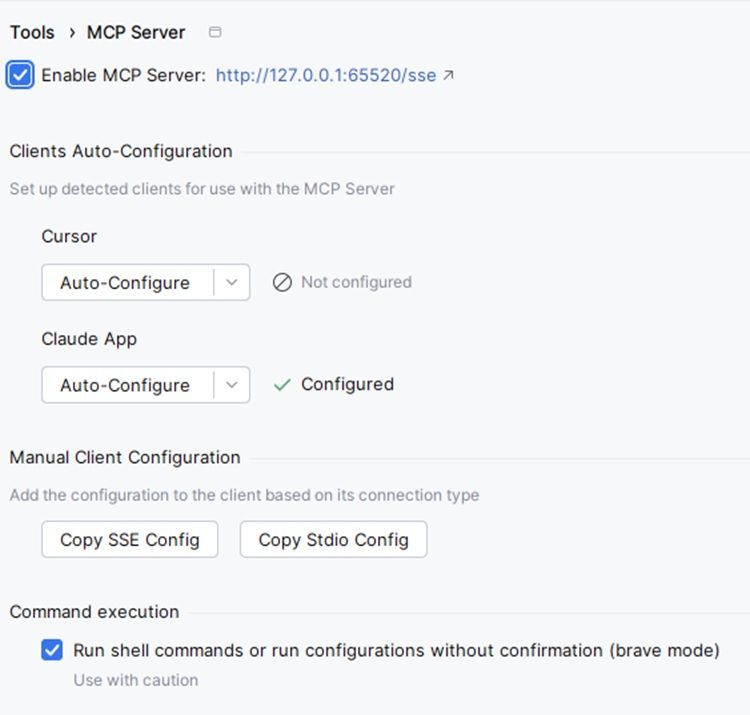Click the Clients Auto-Configuration section header
Viewport: 750px width, 715px height.
(121, 152)
